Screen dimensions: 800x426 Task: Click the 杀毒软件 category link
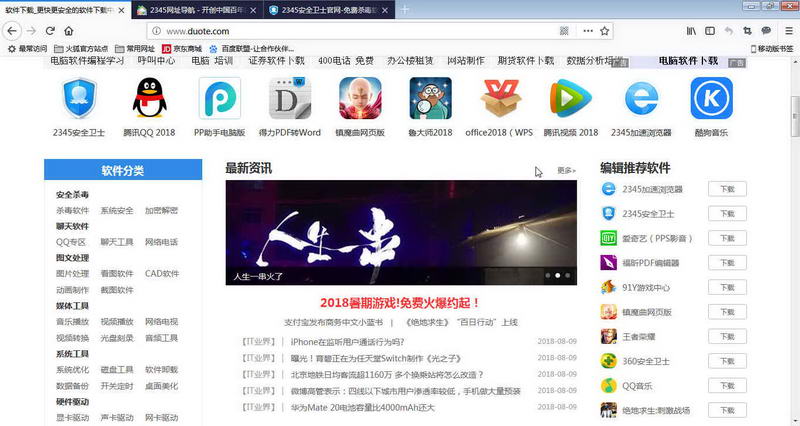pos(73,211)
